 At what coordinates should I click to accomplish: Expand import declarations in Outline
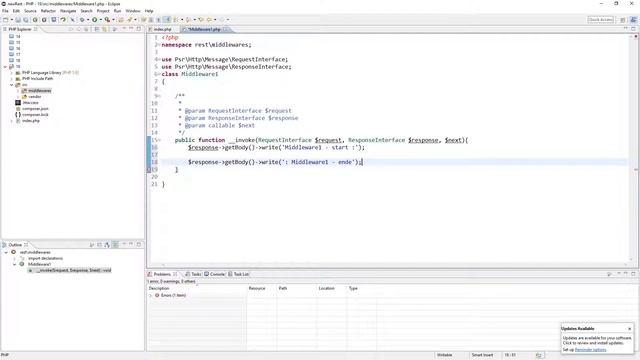click(x=14, y=258)
